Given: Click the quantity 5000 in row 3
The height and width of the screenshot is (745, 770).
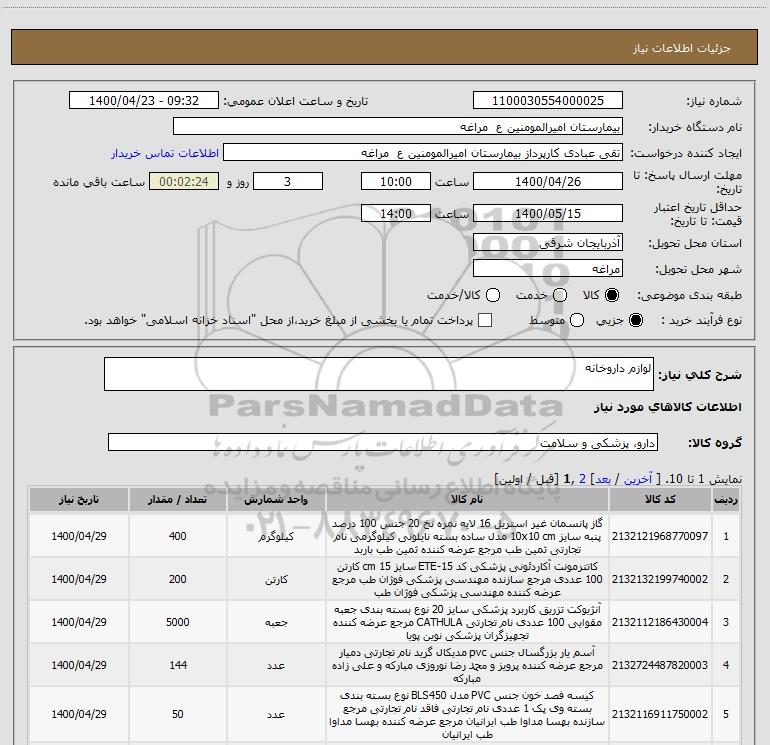Looking at the screenshot, I should [177, 622].
